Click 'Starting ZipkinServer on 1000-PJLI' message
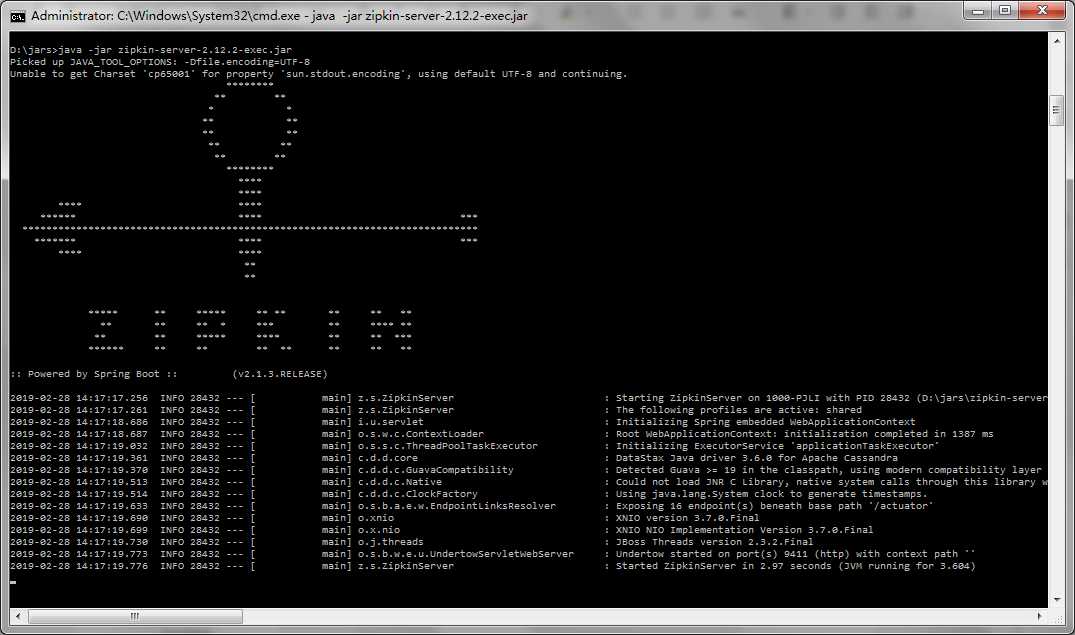Screen dimensions: 1075x635 coord(831,398)
